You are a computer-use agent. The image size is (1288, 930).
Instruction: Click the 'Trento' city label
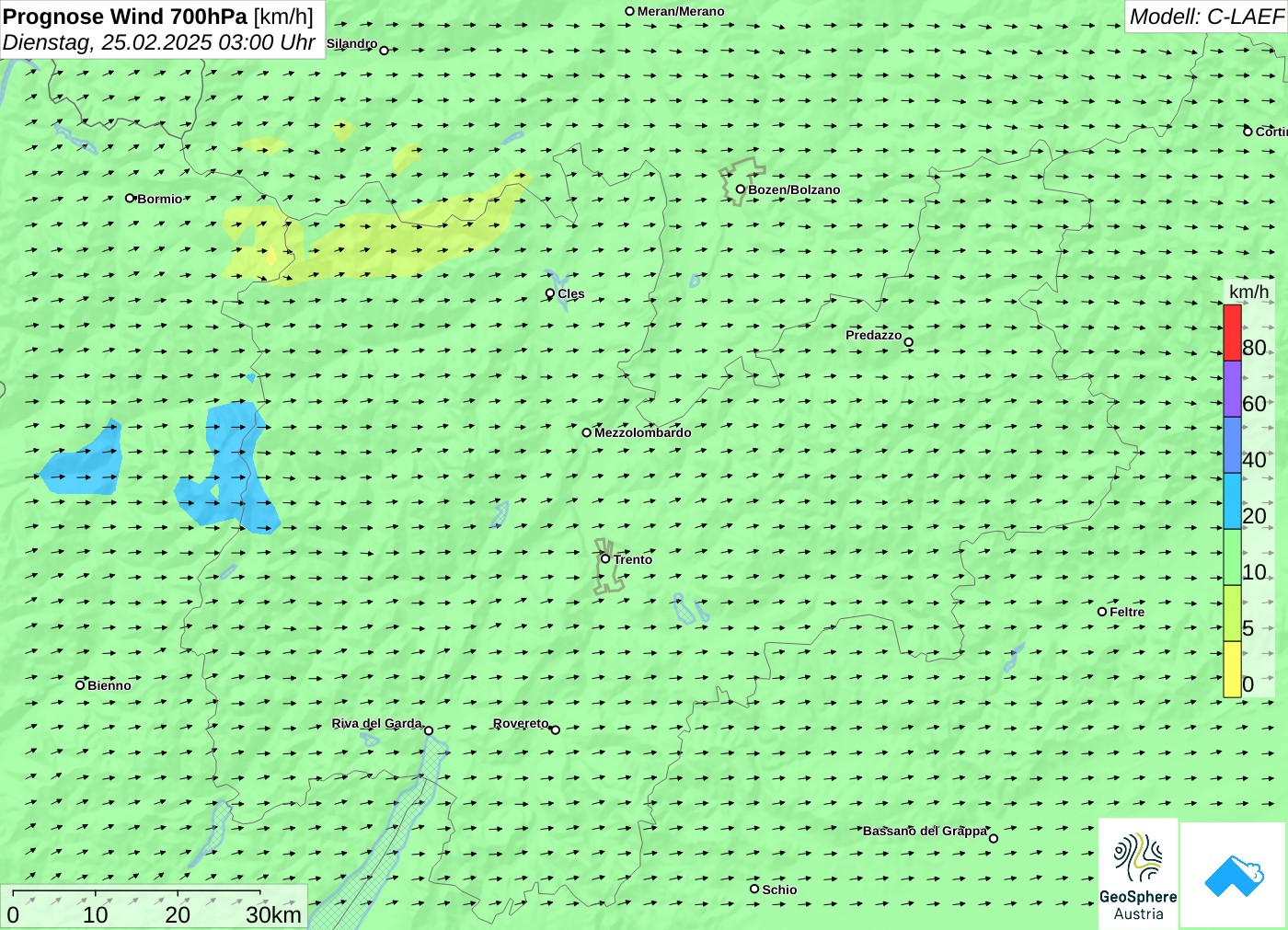pyautogui.click(x=633, y=559)
